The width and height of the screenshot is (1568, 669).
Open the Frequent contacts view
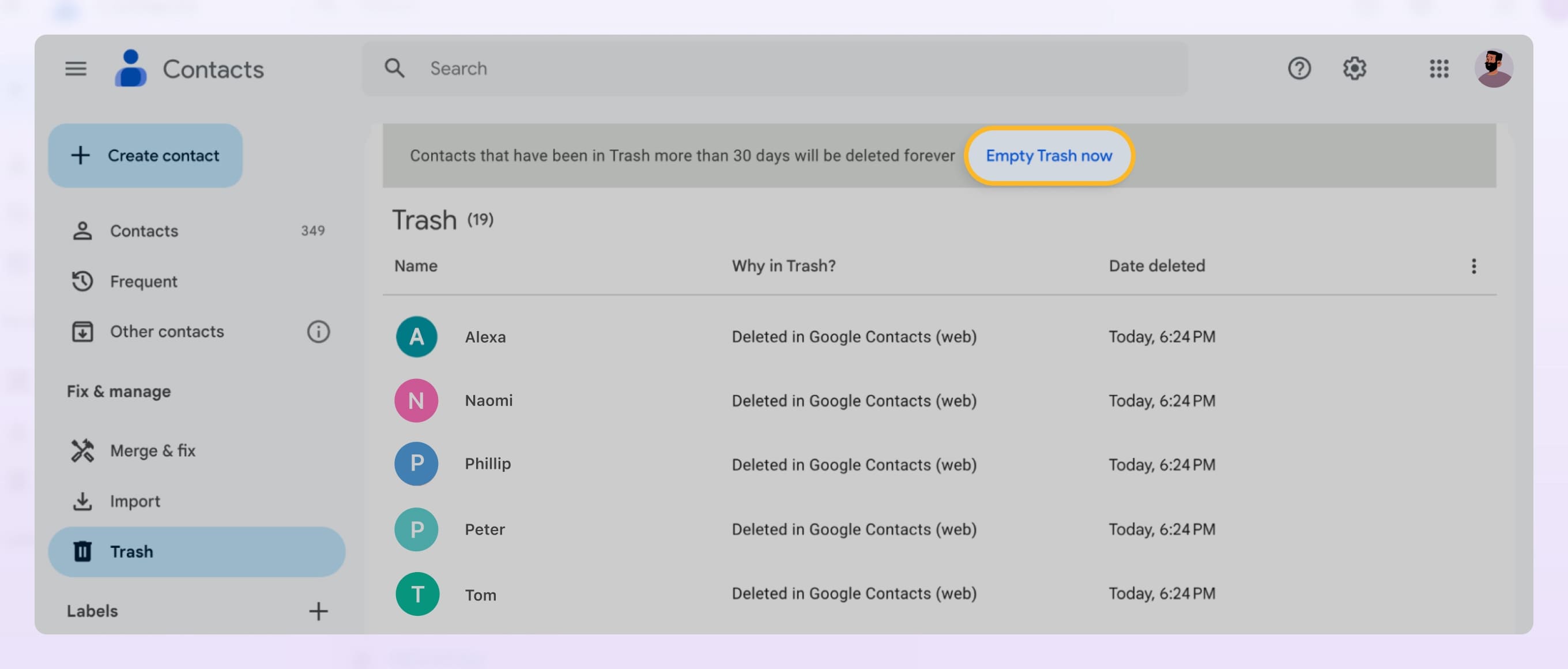click(x=144, y=281)
